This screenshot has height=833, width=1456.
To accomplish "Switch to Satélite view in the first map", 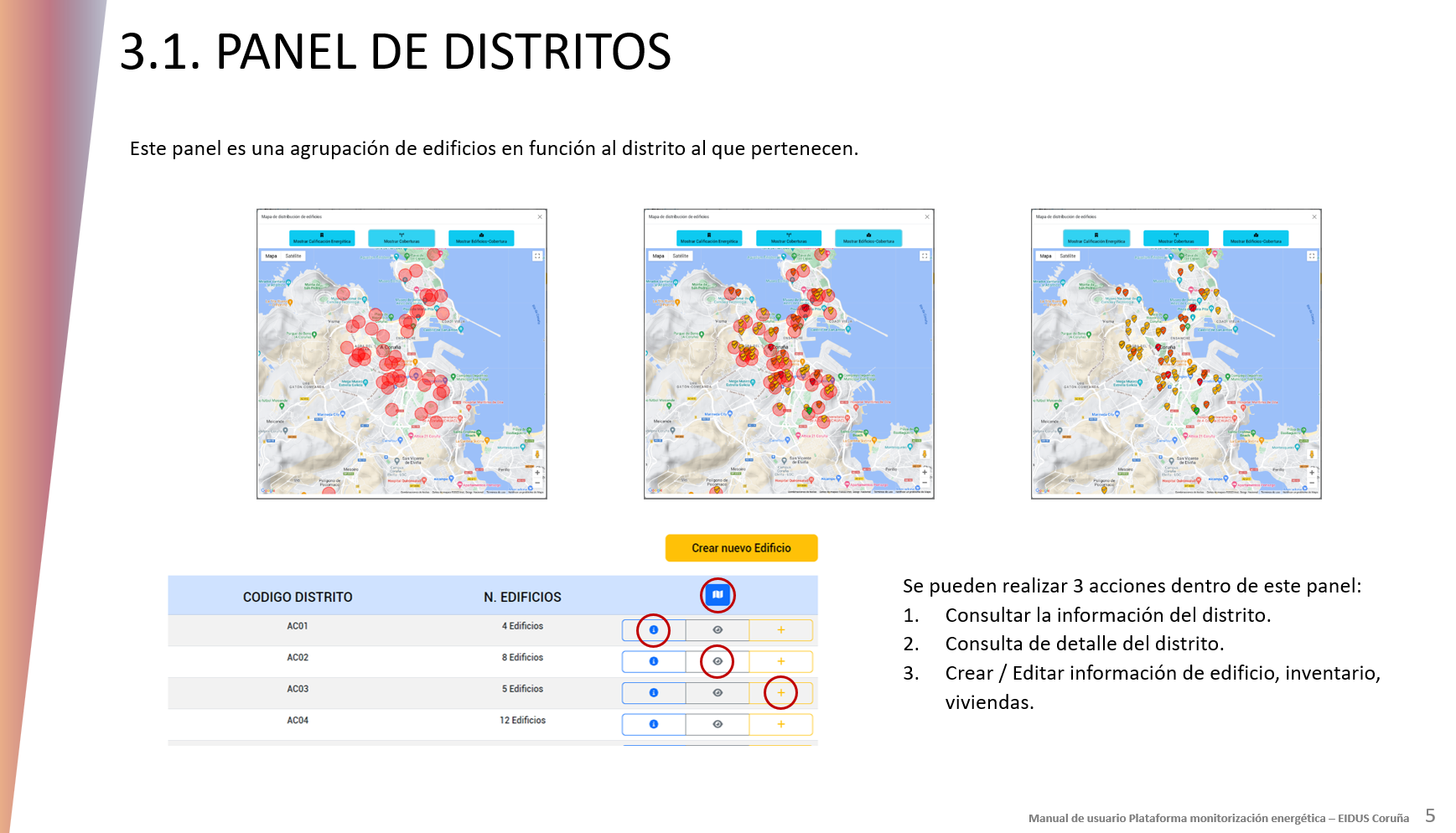I will [293, 256].
